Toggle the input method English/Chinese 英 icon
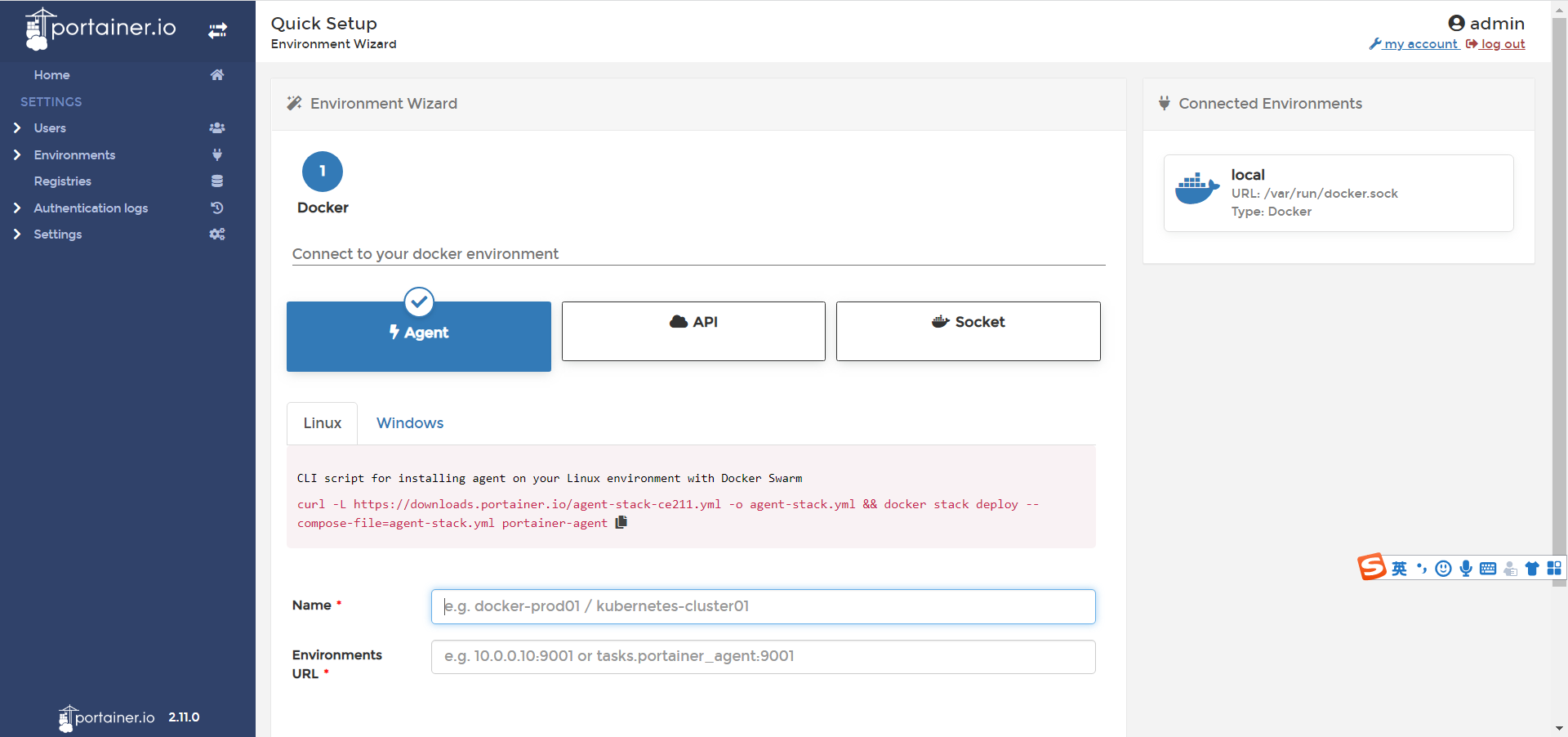This screenshot has height=737, width=1568. (x=1400, y=569)
